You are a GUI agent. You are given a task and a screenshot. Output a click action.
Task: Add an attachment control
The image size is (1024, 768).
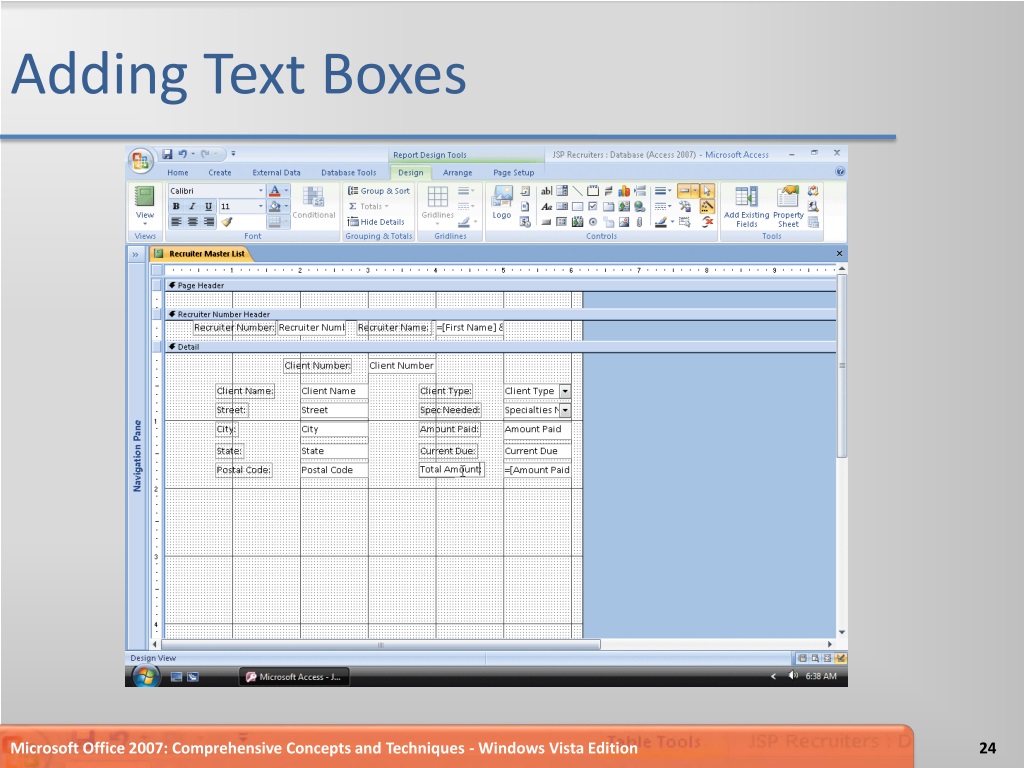click(640, 222)
